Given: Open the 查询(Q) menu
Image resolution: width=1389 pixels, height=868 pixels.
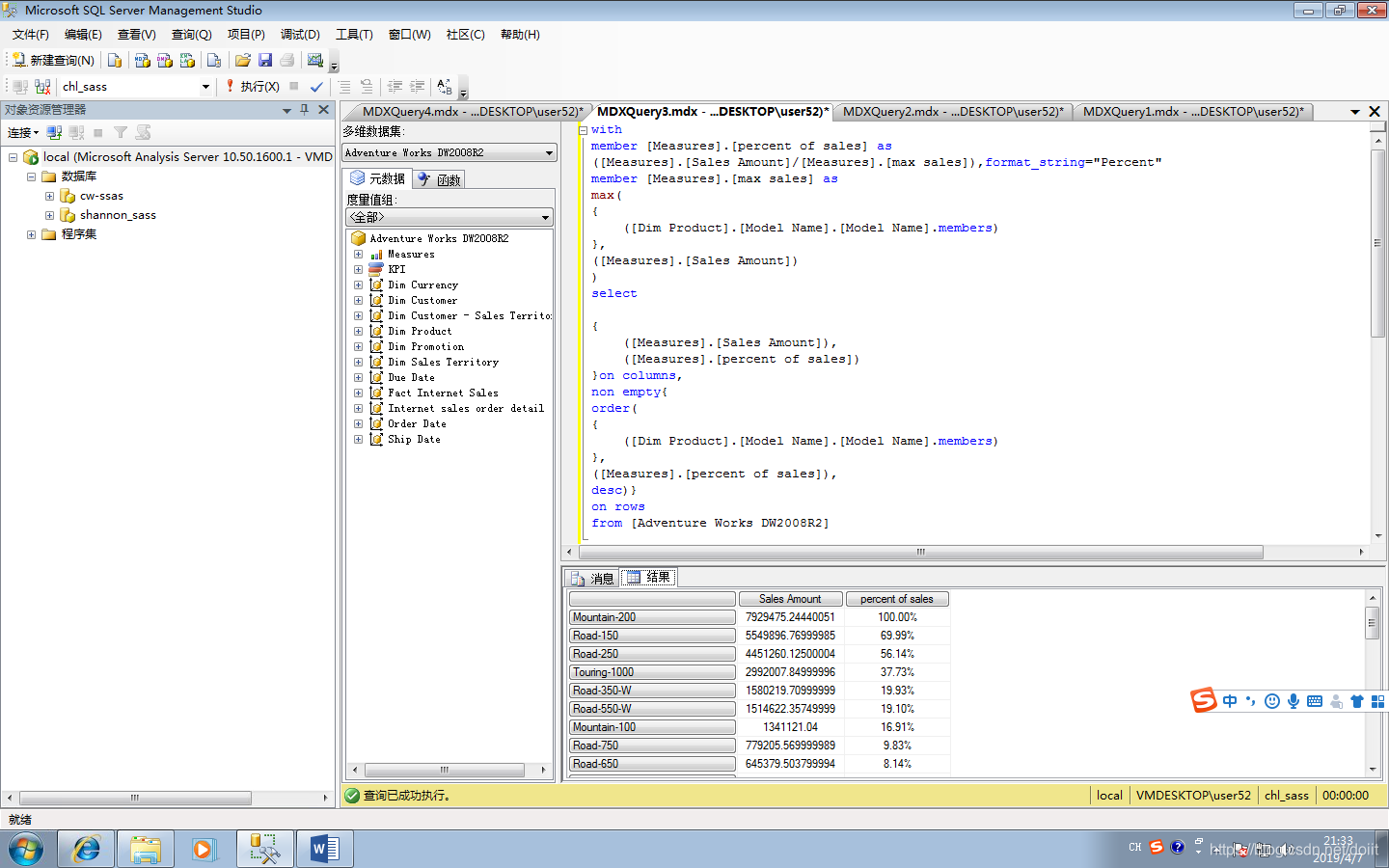Looking at the screenshot, I should click(191, 35).
